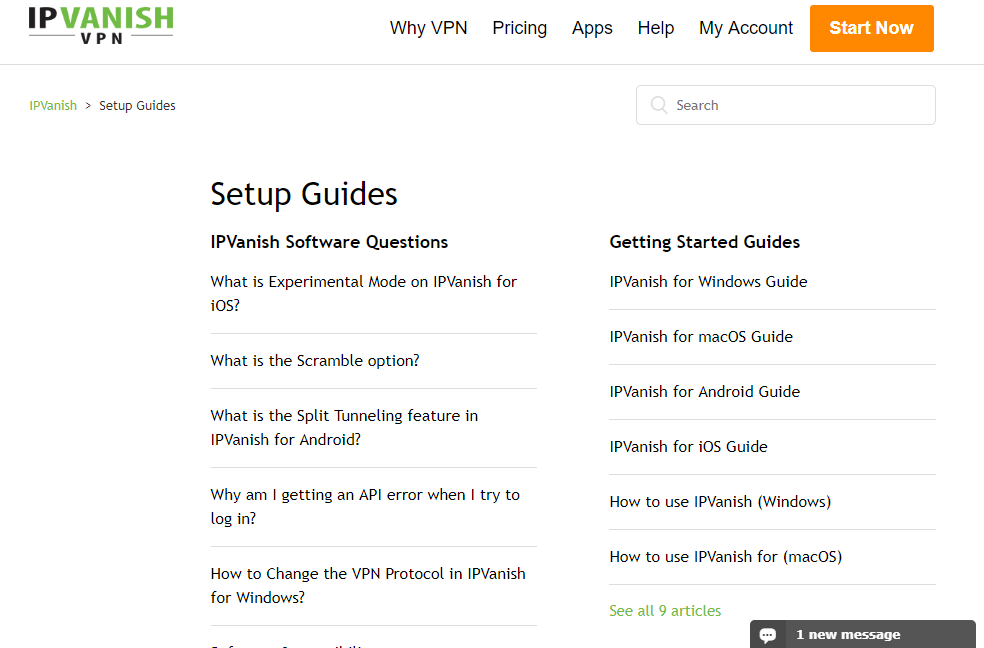Open What is the Scramble option article

tap(315, 361)
